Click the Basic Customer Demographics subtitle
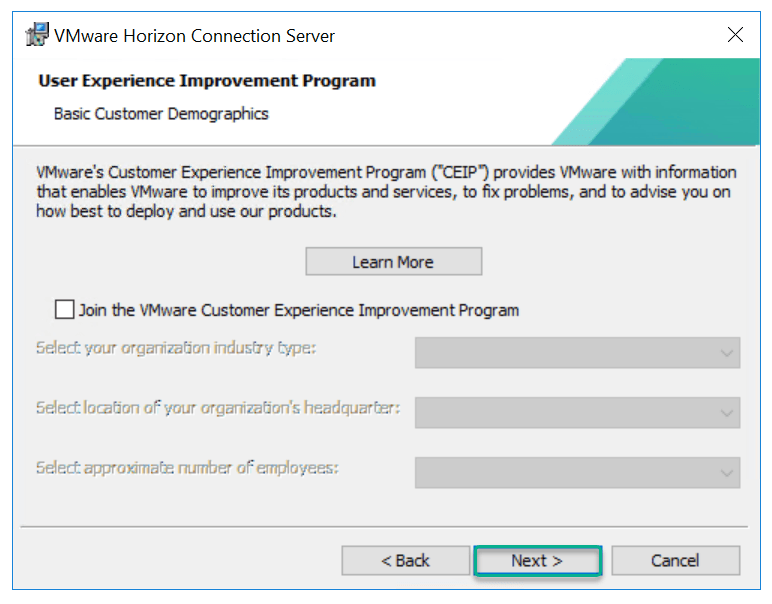 [x=161, y=114]
